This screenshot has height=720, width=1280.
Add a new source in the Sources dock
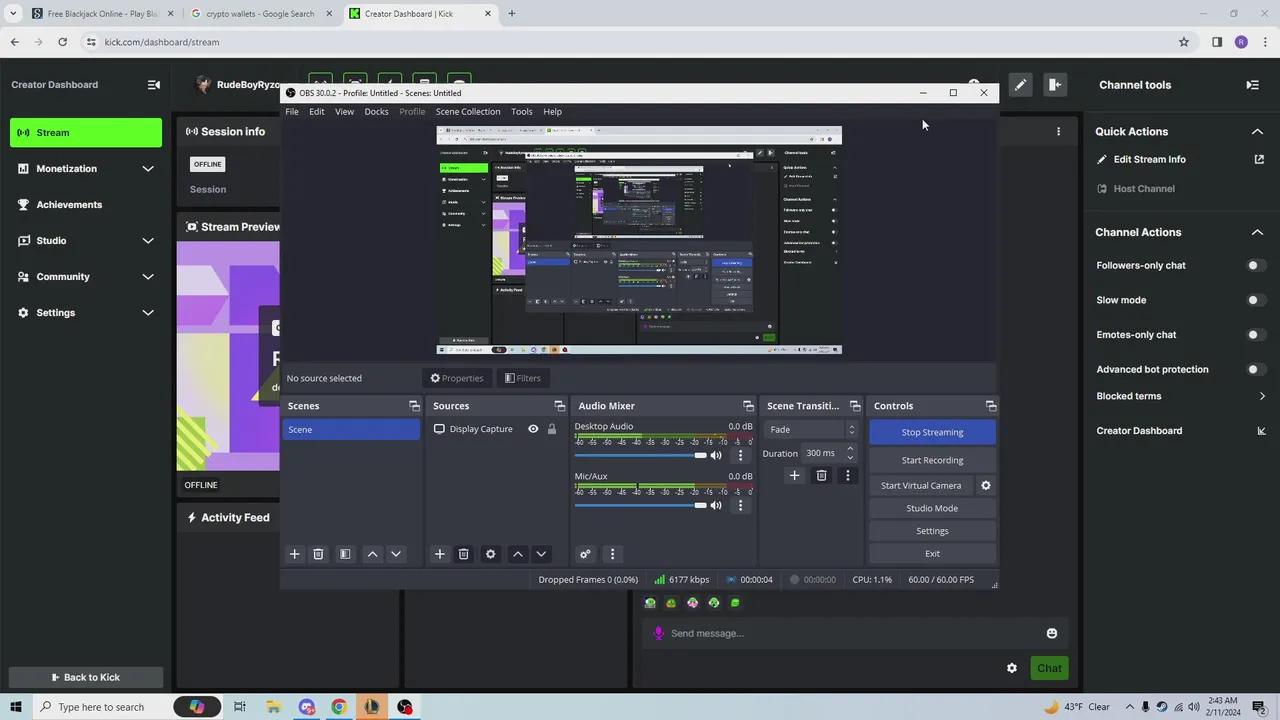tap(439, 554)
